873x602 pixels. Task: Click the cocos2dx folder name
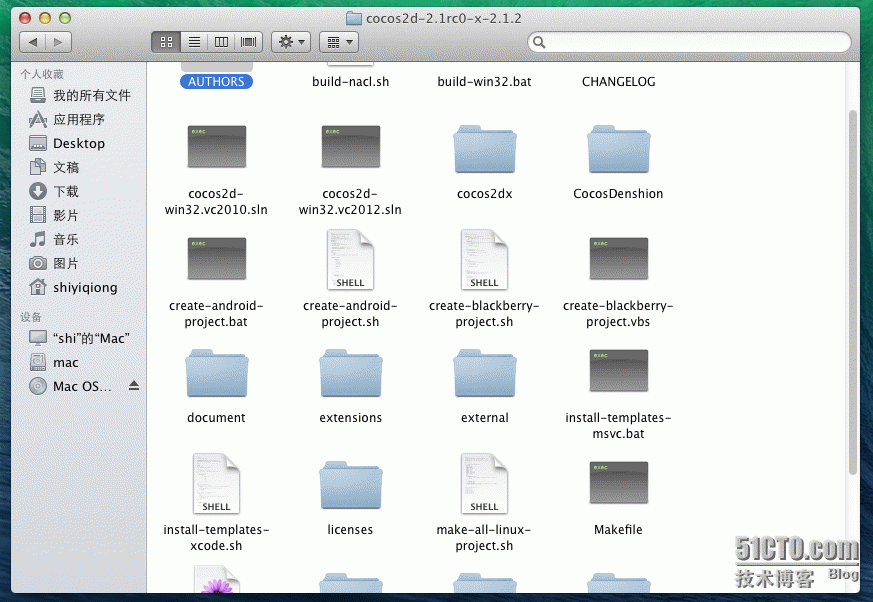[x=484, y=194]
